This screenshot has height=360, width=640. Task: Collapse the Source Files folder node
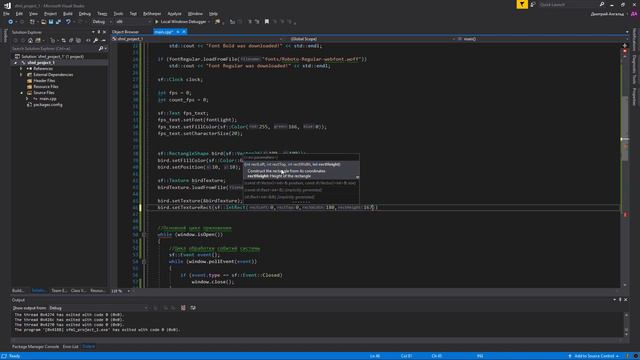(x=21, y=93)
